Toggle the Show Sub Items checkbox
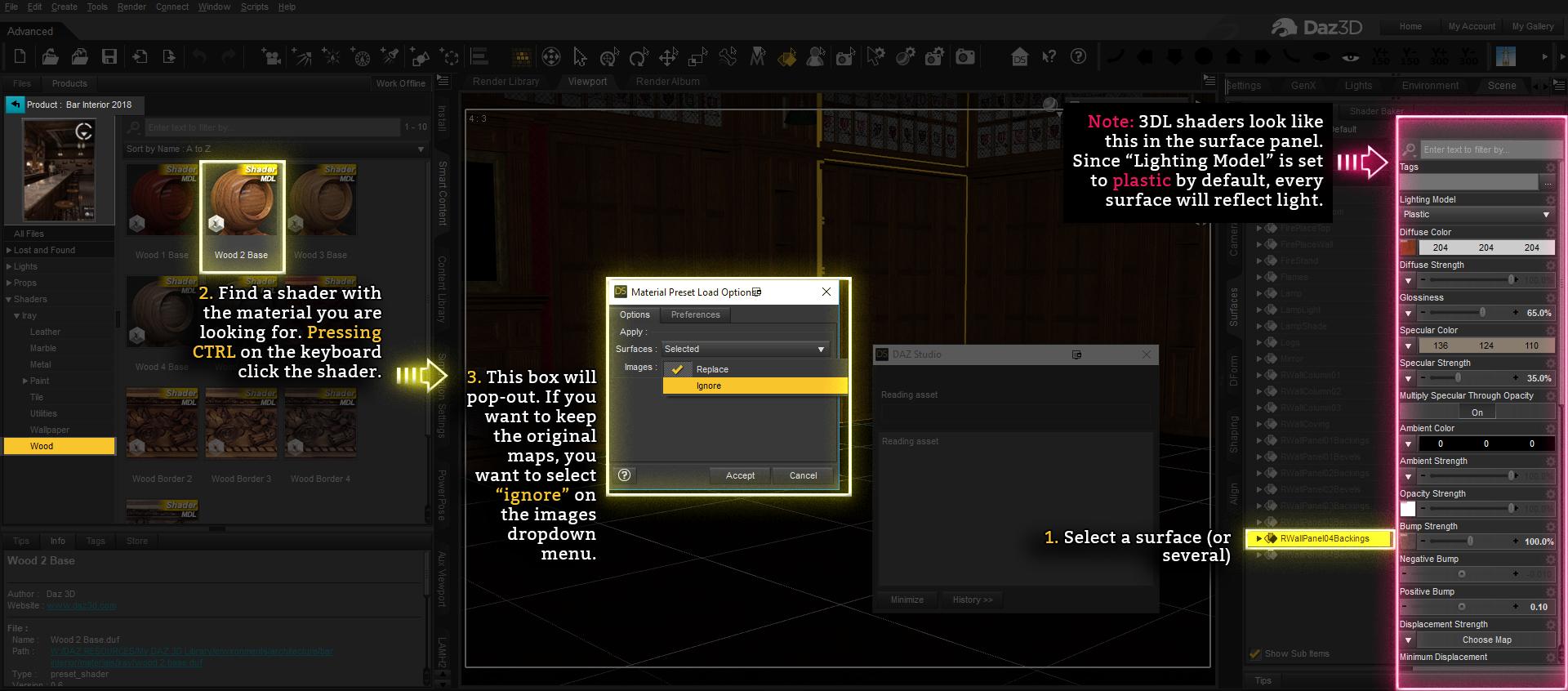 pos(1255,653)
